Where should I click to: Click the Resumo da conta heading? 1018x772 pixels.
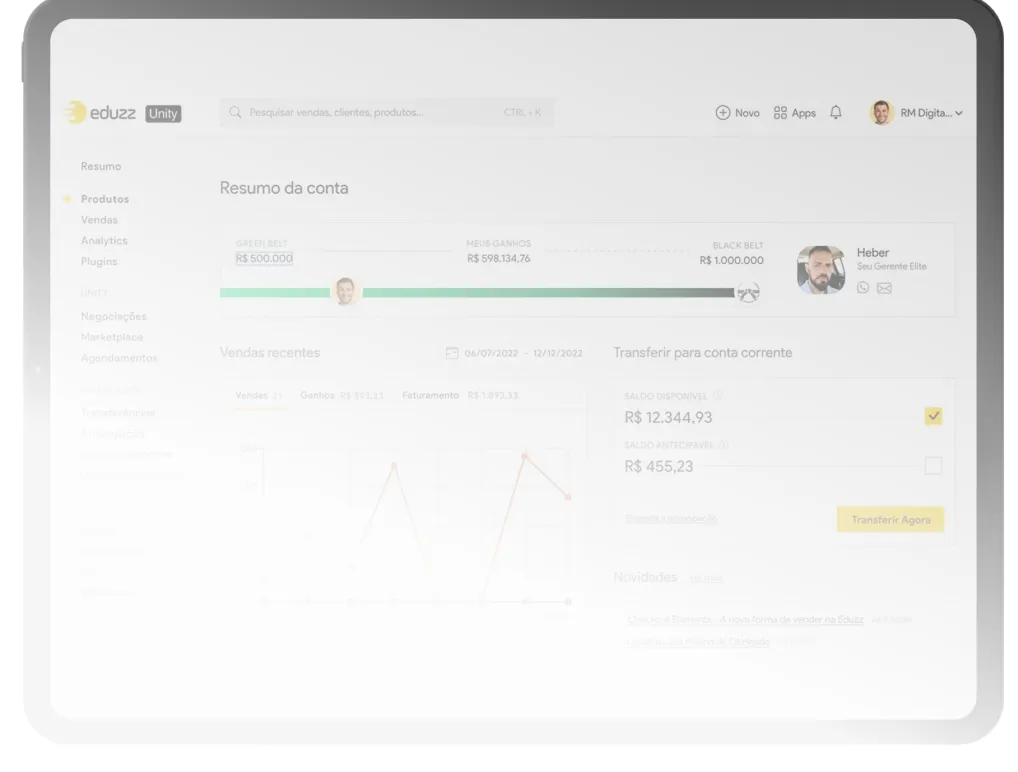coord(284,188)
